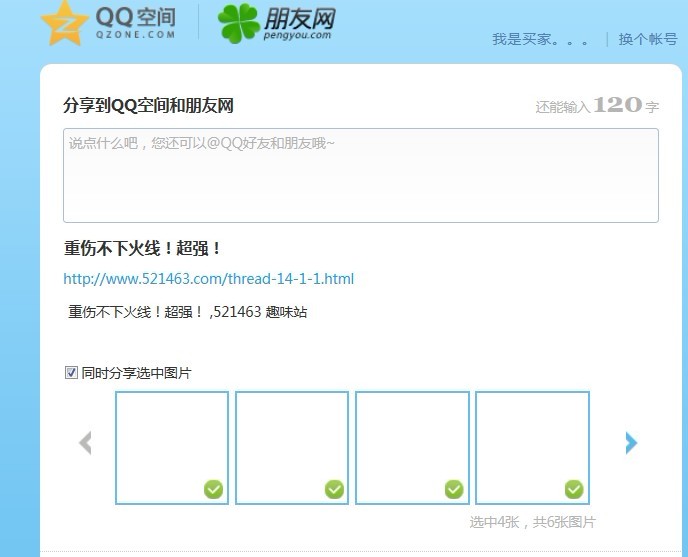Click the left gray arrow of image carousel

click(85, 442)
